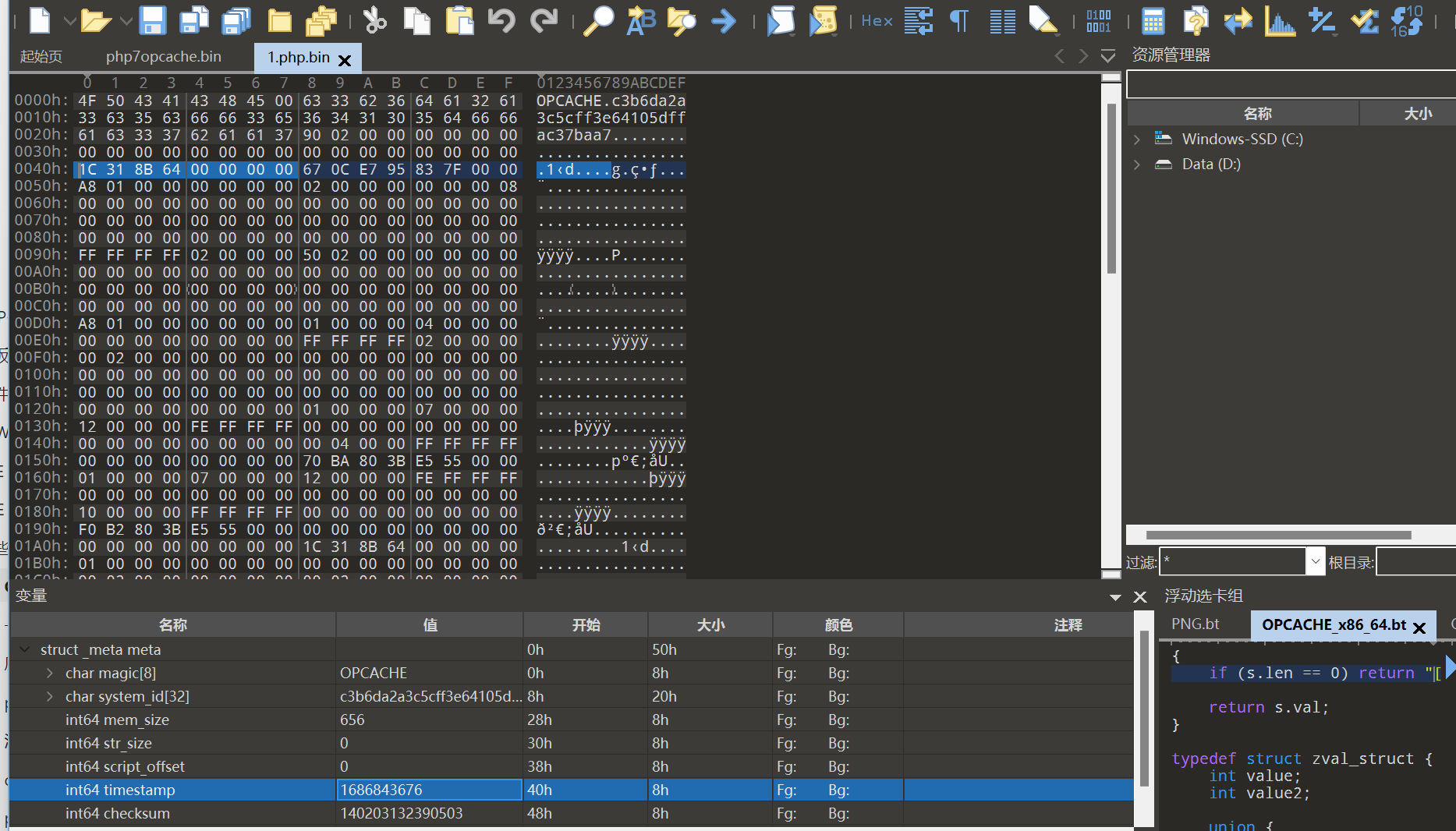This screenshot has width=1456, height=831.
Task: Create a new file with the blank page icon
Action: [x=39, y=20]
